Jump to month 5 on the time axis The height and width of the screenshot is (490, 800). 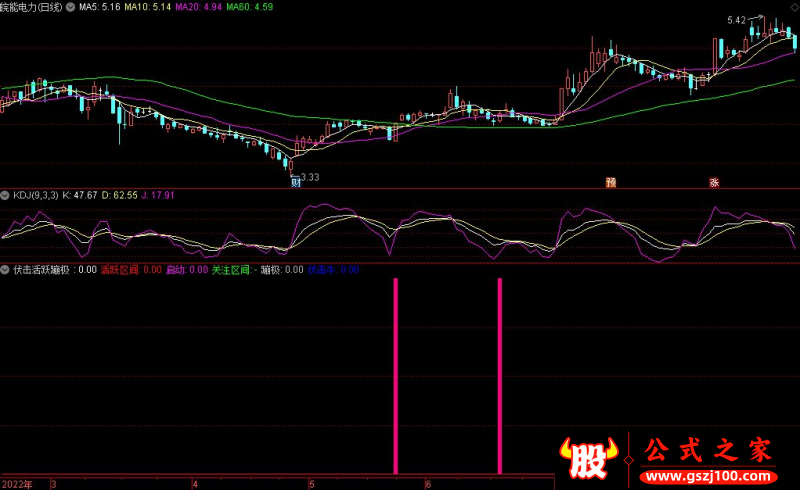[x=312, y=484]
